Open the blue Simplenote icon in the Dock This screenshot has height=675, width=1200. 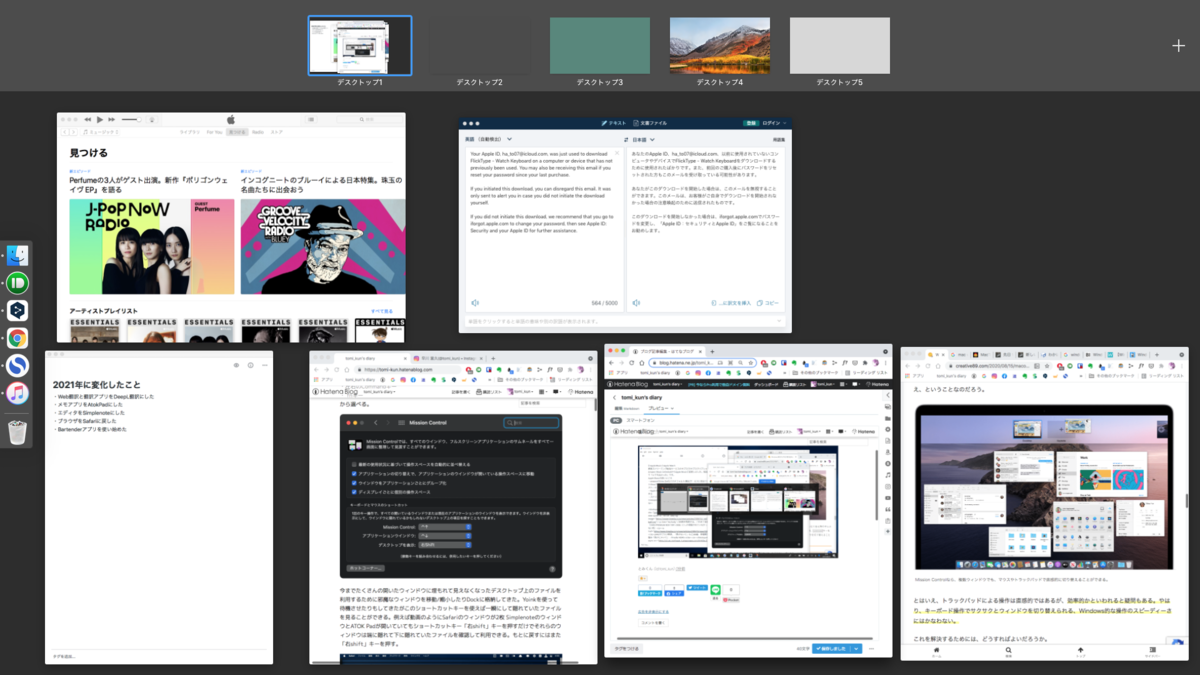(17, 366)
